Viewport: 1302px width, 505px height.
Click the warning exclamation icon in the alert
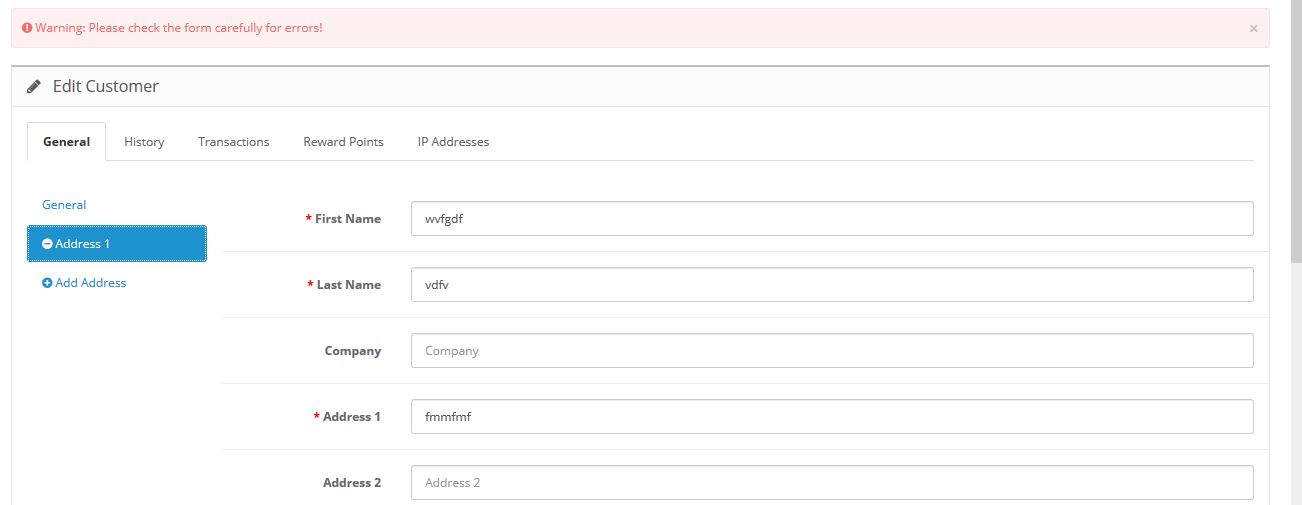(27, 28)
